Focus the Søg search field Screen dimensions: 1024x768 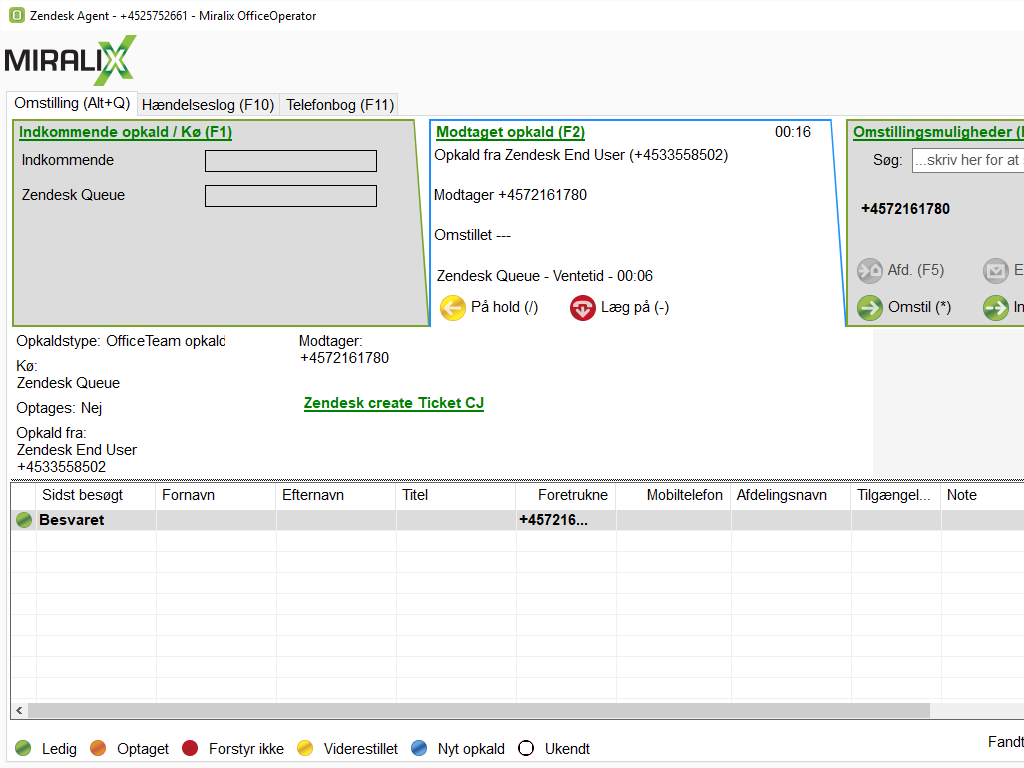pos(967,160)
